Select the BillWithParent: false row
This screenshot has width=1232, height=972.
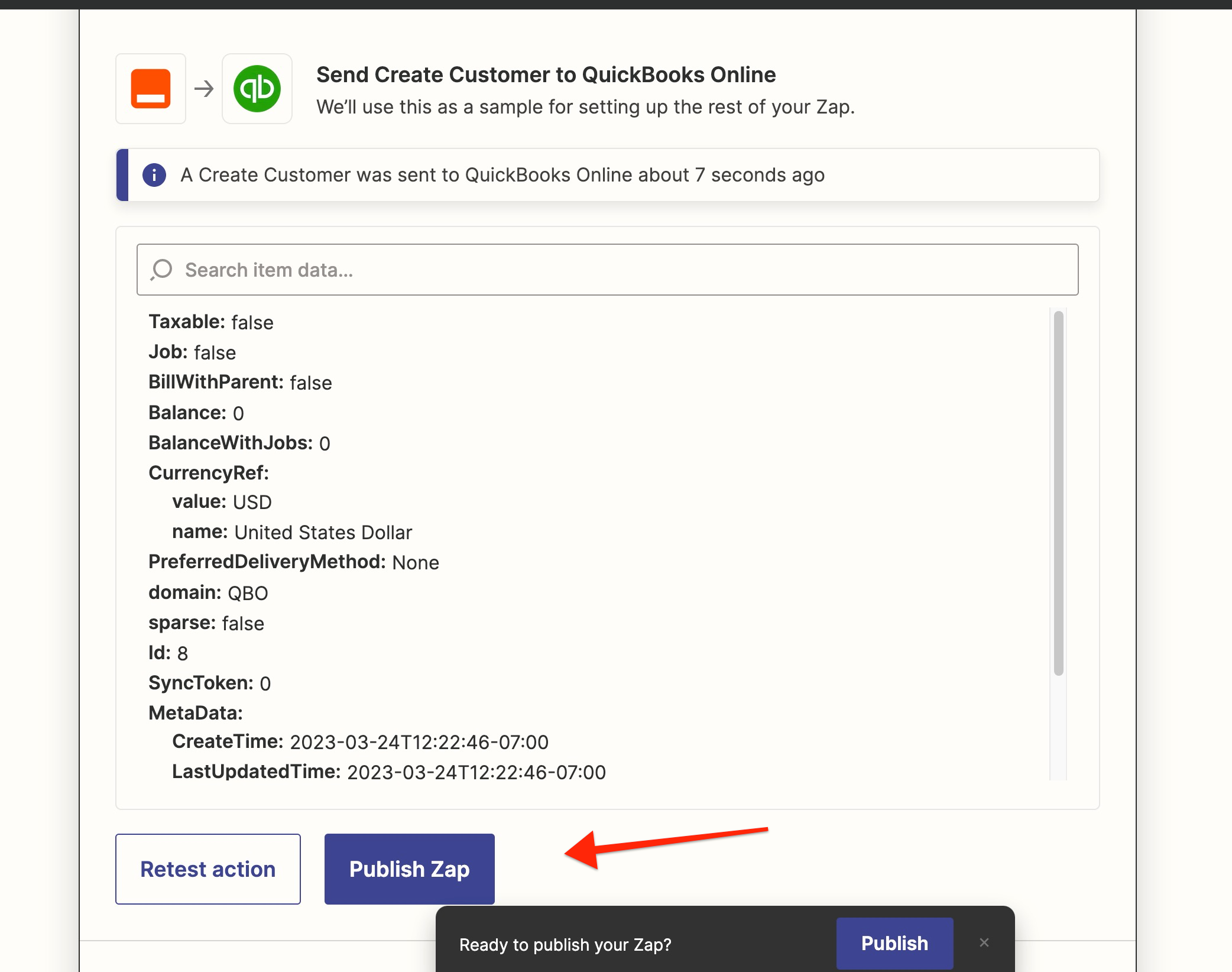point(240,383)
